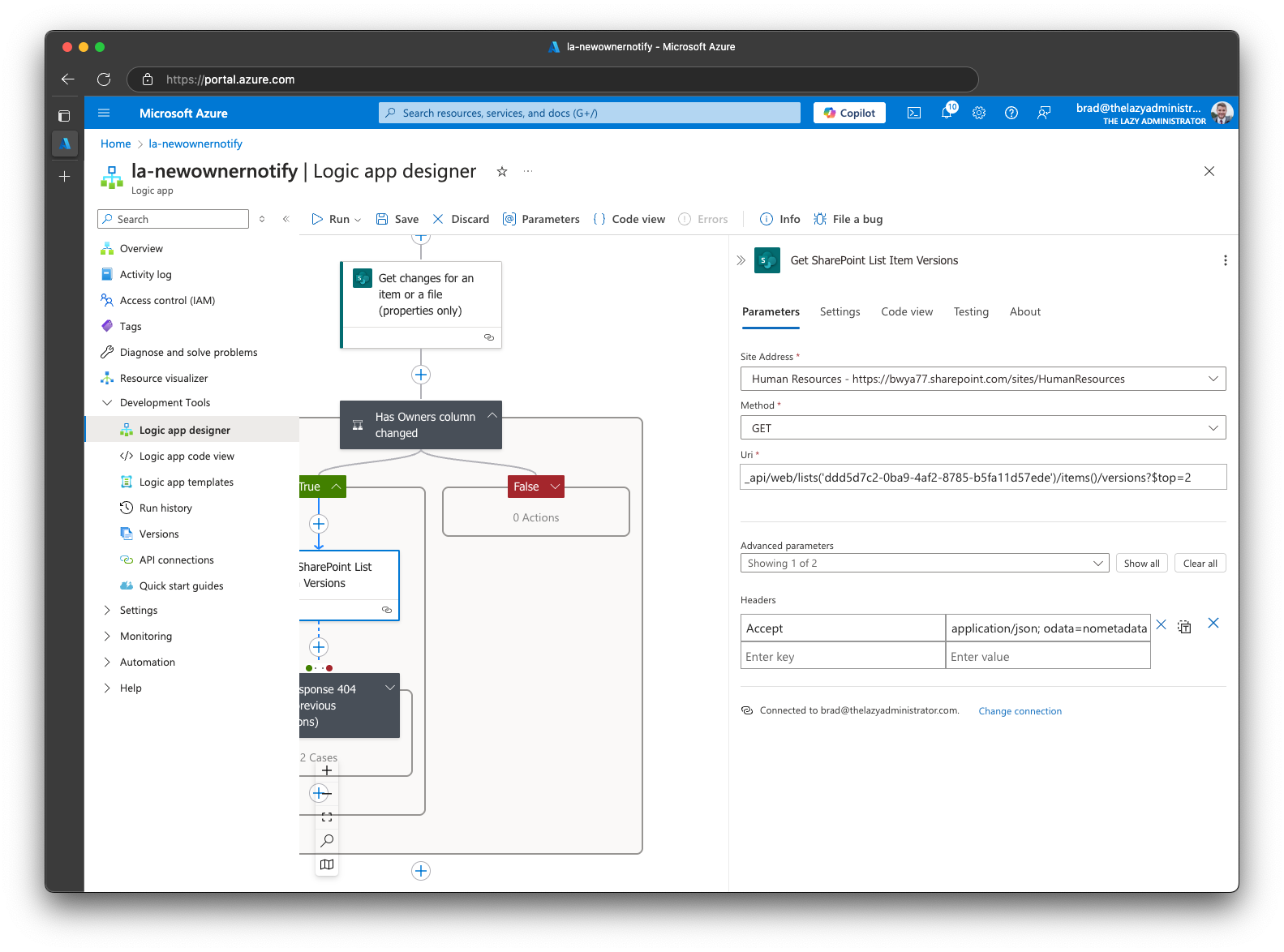The width and height of the screenshot is (1284, 952).
Task: Expand the Monitoring section
Action: click(107, 637)
